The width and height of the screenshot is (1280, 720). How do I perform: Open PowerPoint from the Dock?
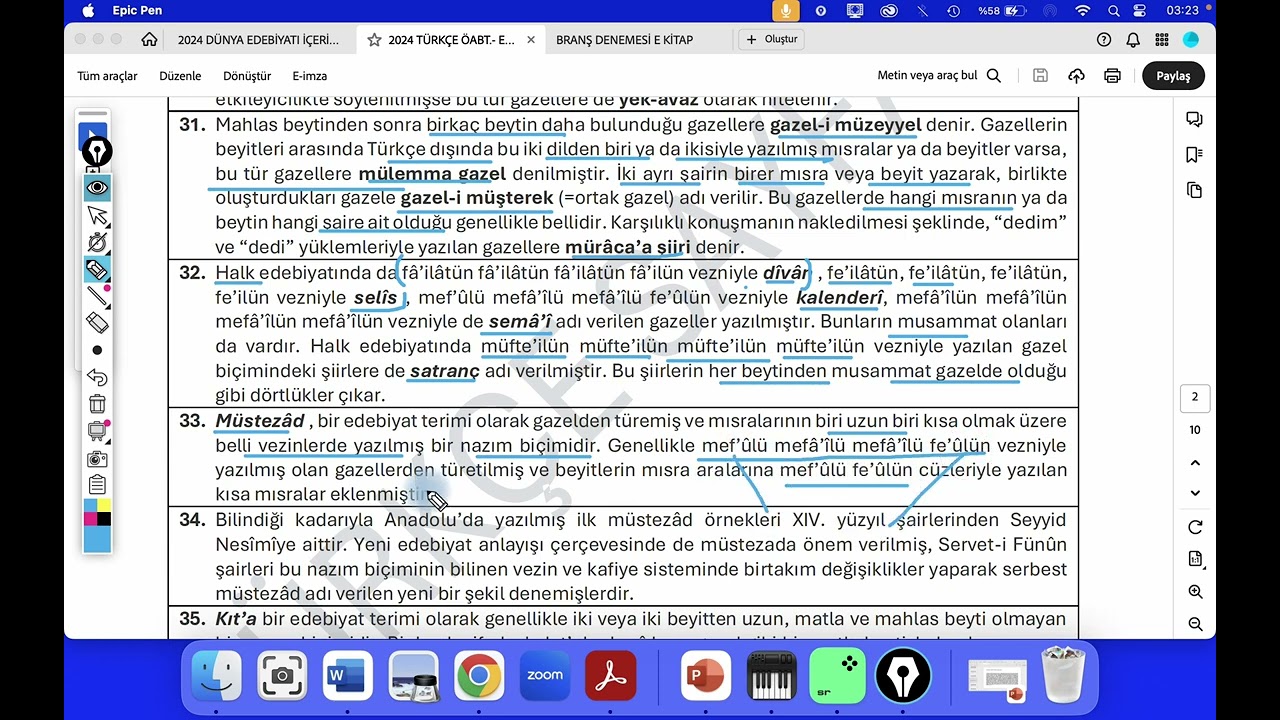(x=706, y=676)
